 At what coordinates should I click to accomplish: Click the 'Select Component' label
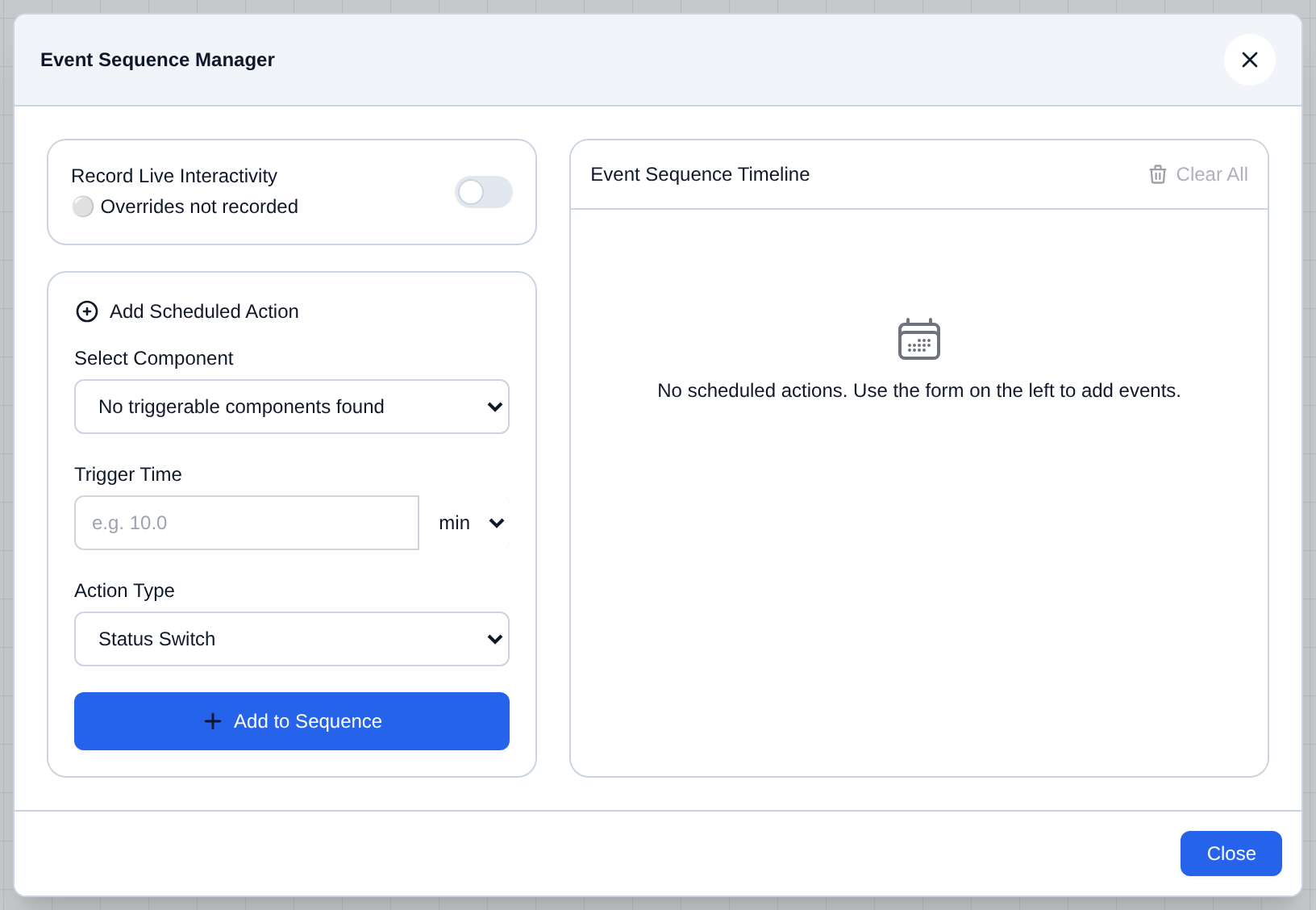click(153, 358)
